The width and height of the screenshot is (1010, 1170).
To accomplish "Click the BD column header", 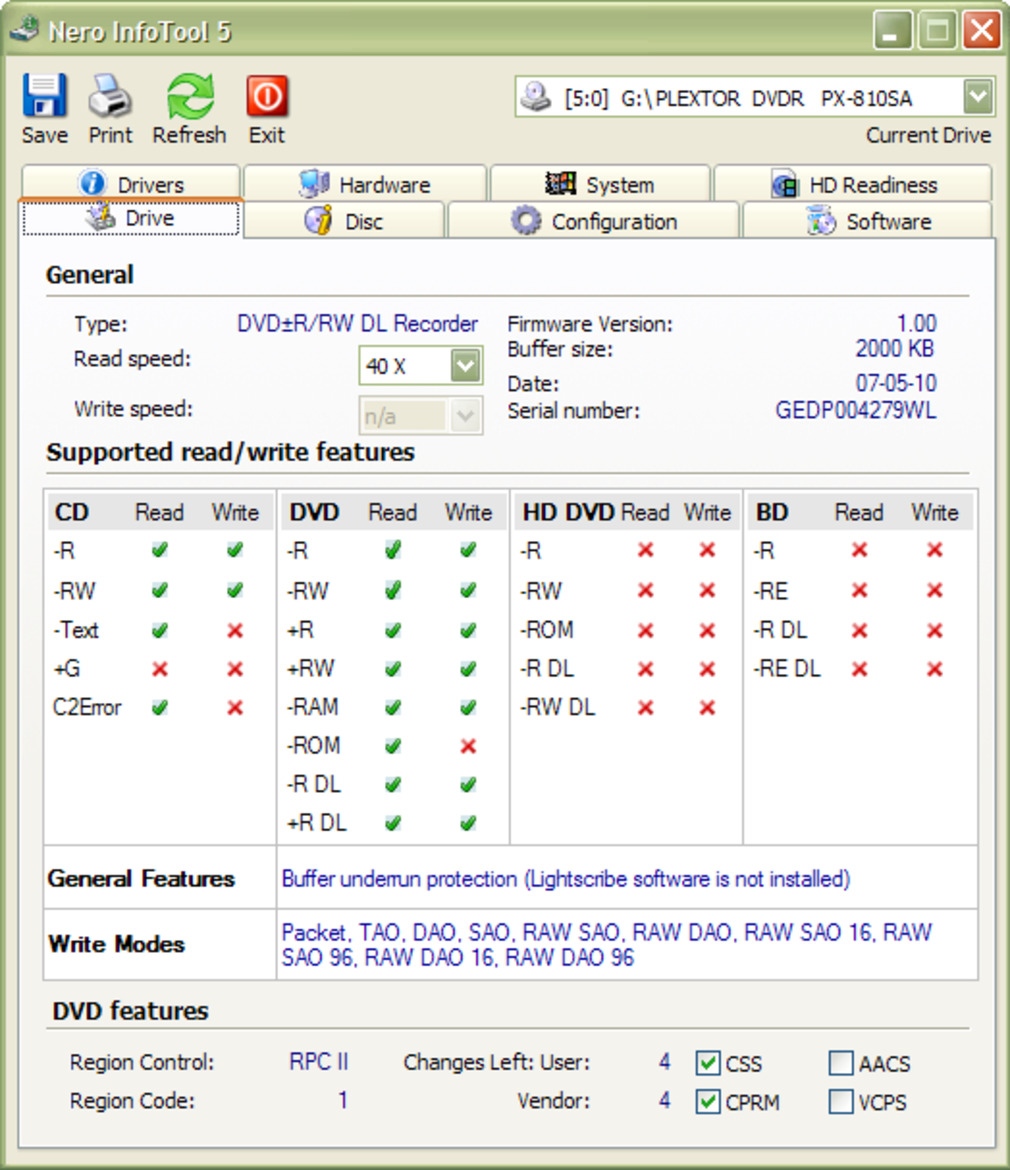I will pos(772,512).
